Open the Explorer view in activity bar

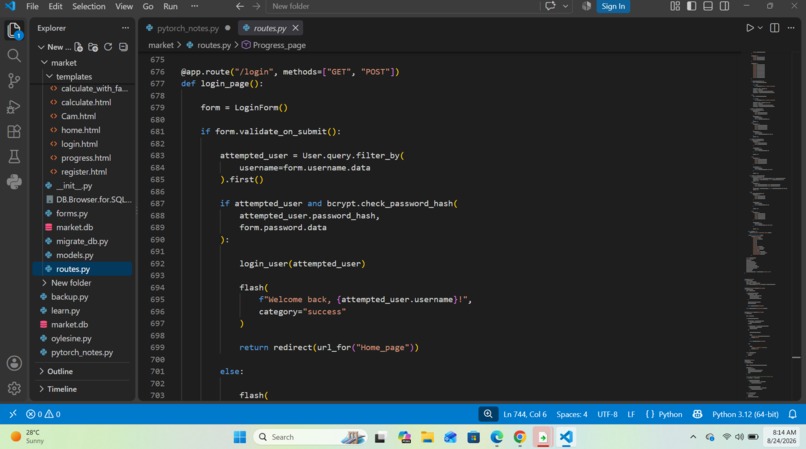14,30
